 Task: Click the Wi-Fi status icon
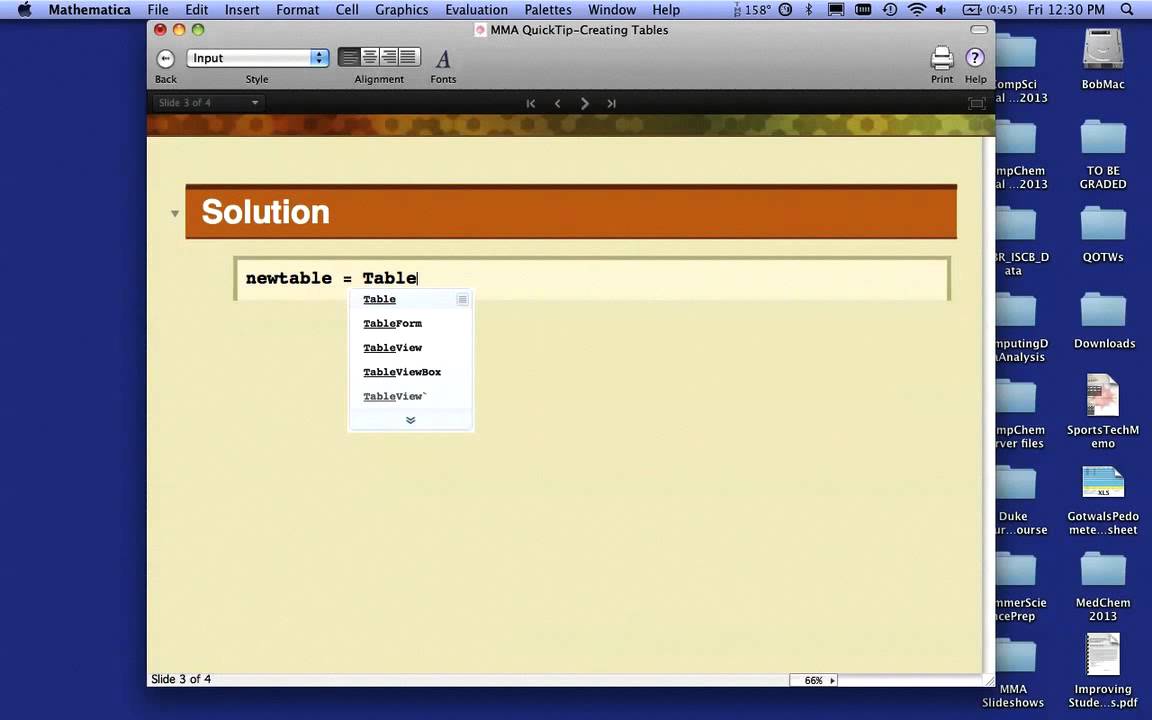[916, 10]
